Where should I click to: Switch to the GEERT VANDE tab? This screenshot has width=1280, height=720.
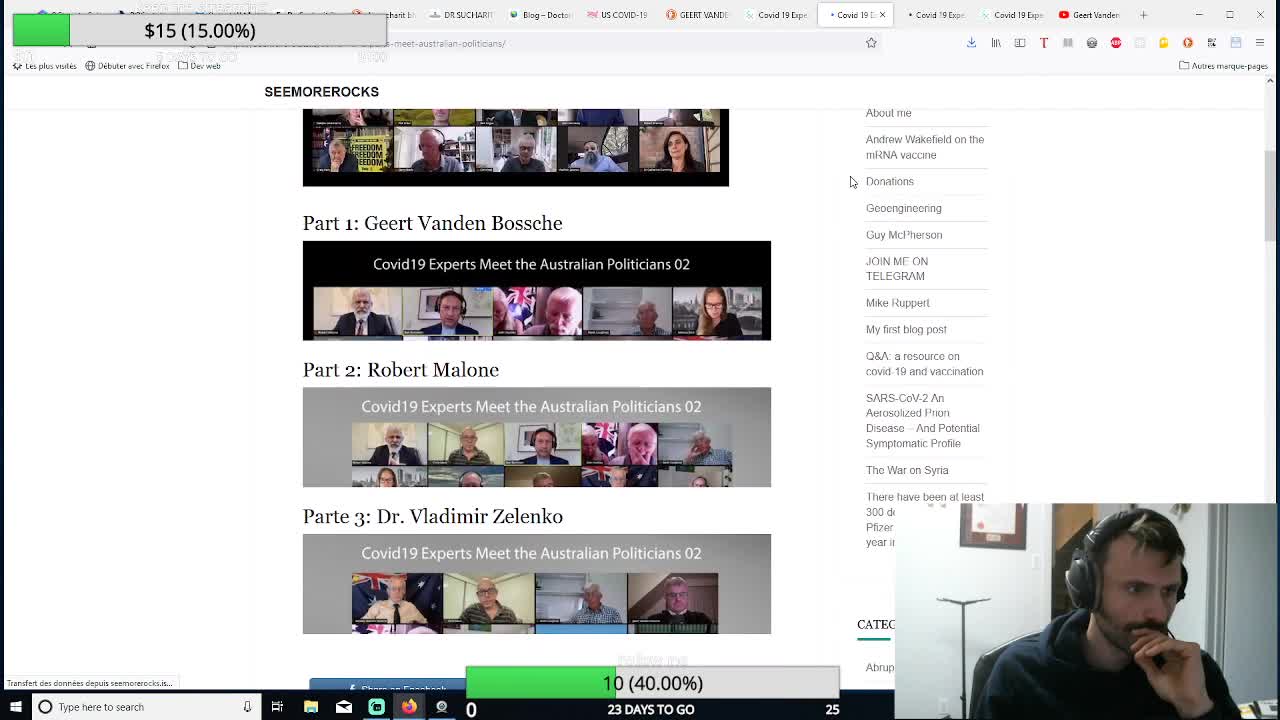tap(698, 15)
